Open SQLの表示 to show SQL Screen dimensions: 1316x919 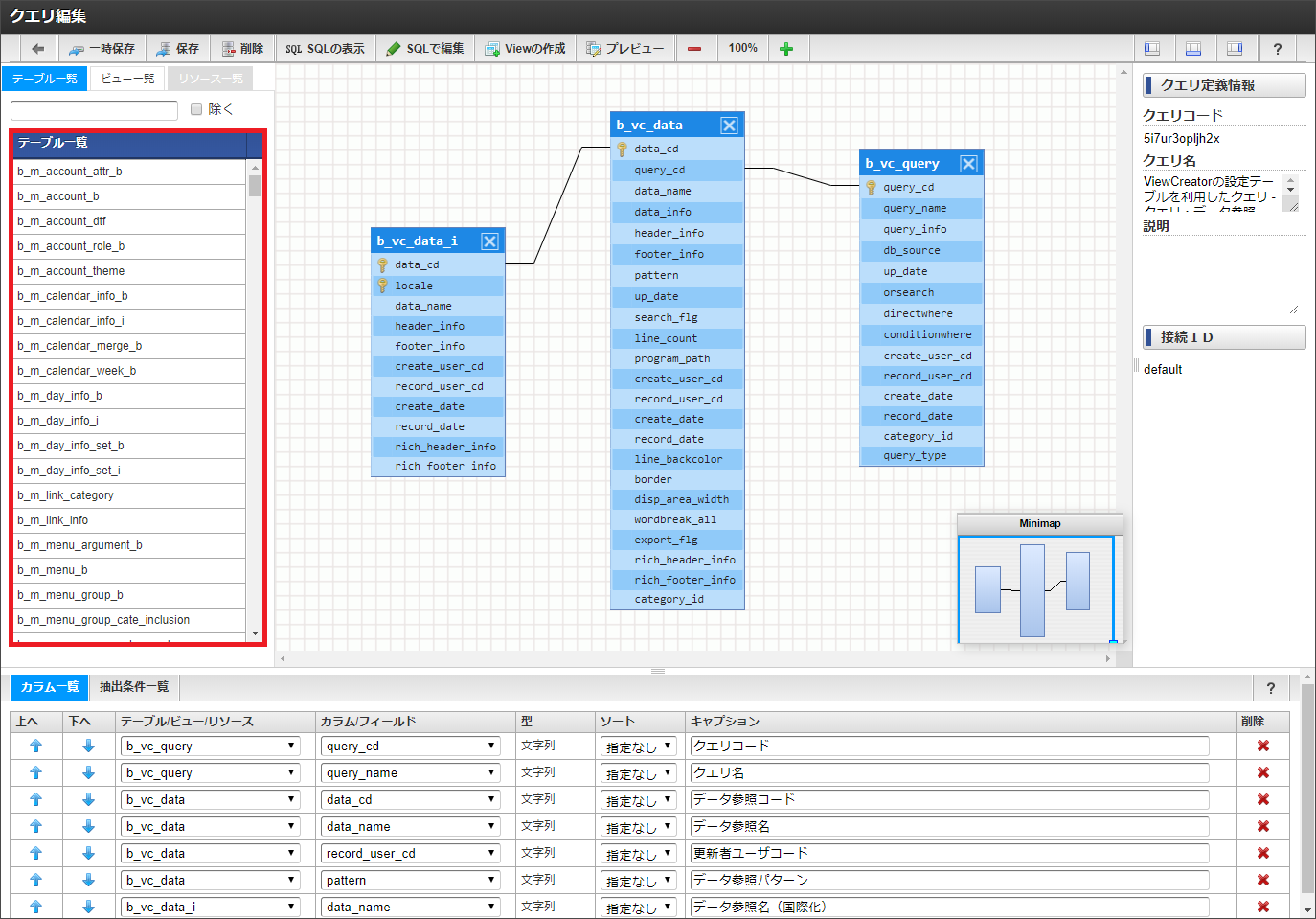coord(326,49)
